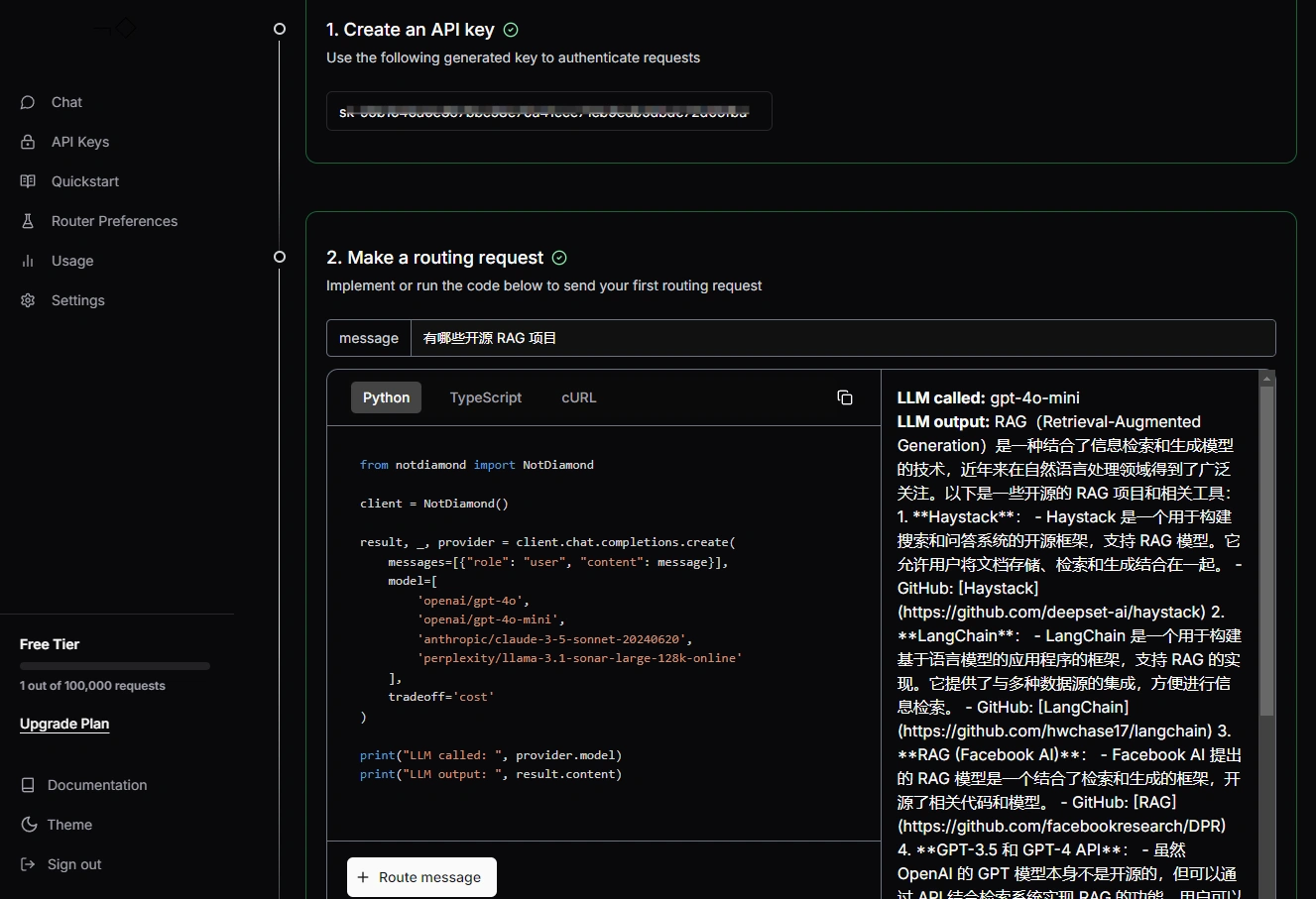Screen dimensions: 1316x899
Task: Click the facebookresearch/DPR GitHub URL in output
Action: tap(1062, 826)
